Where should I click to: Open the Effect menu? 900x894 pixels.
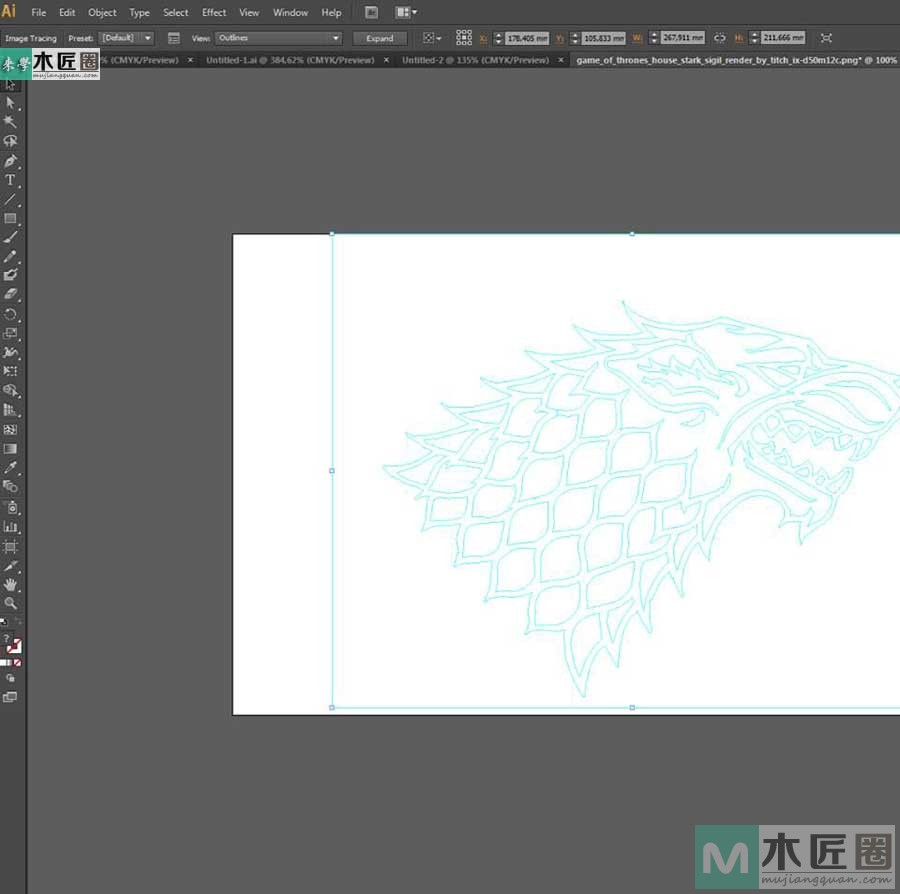(x=214, y=13)
